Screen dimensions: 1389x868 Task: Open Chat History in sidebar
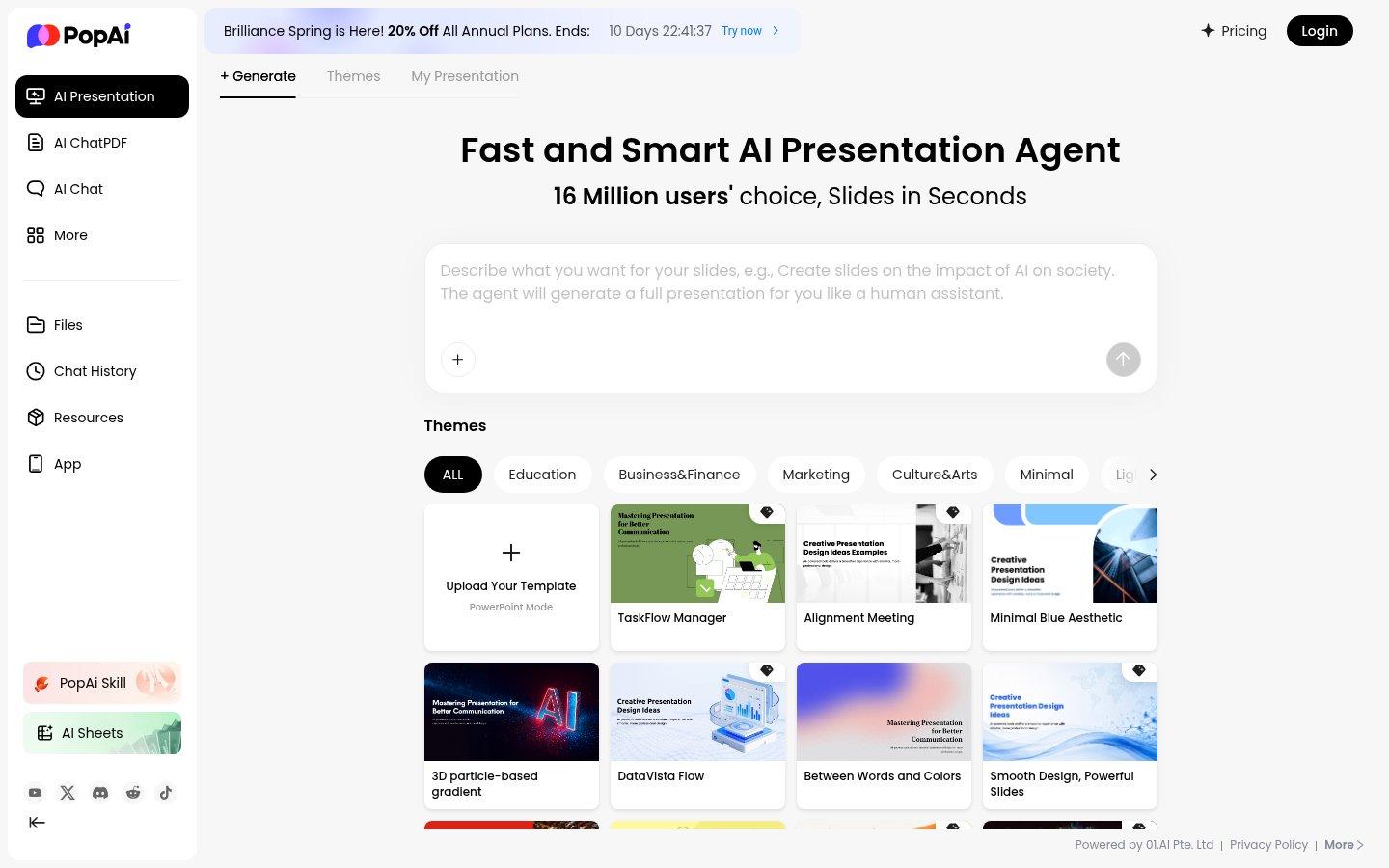pos(102,371)
